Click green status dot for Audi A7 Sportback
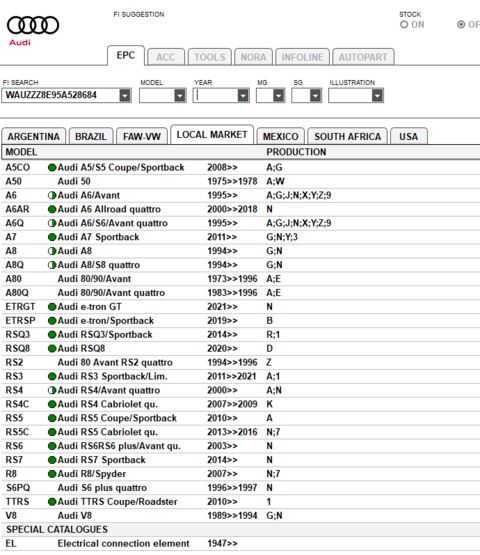Screen dimensions: 480x555 [x=52, y=237]
